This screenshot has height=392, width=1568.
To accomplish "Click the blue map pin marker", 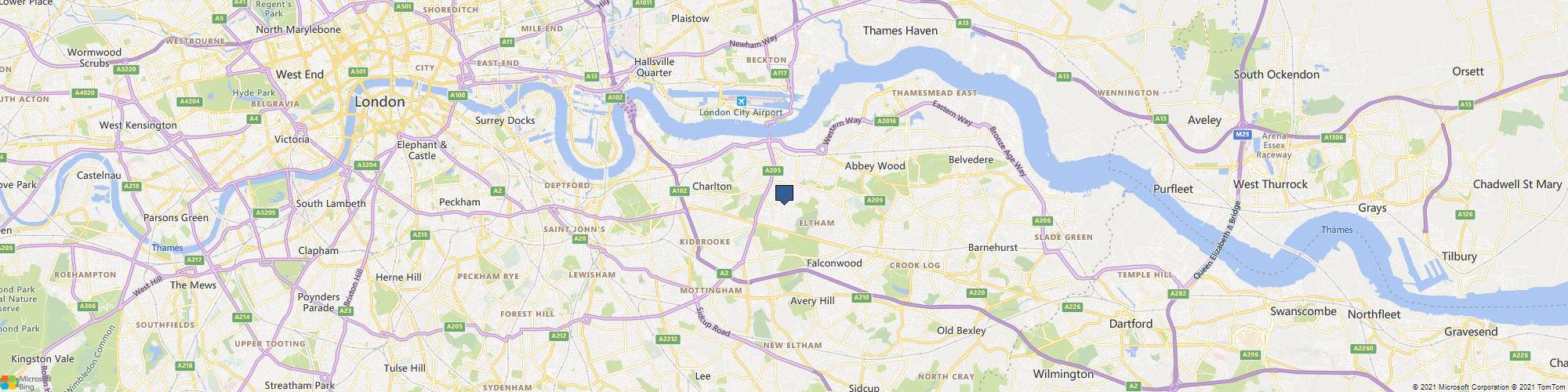I will [785, 194].
